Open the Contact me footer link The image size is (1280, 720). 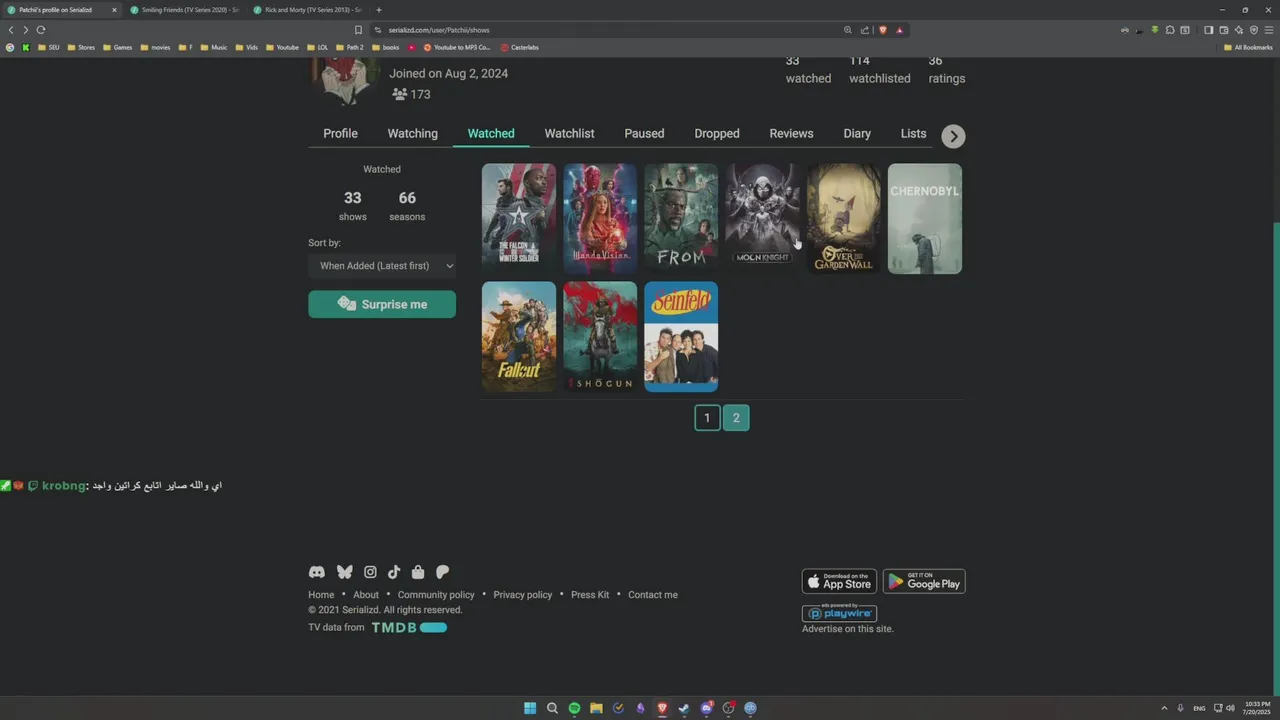pyautogui.click(x=653, y=595)
